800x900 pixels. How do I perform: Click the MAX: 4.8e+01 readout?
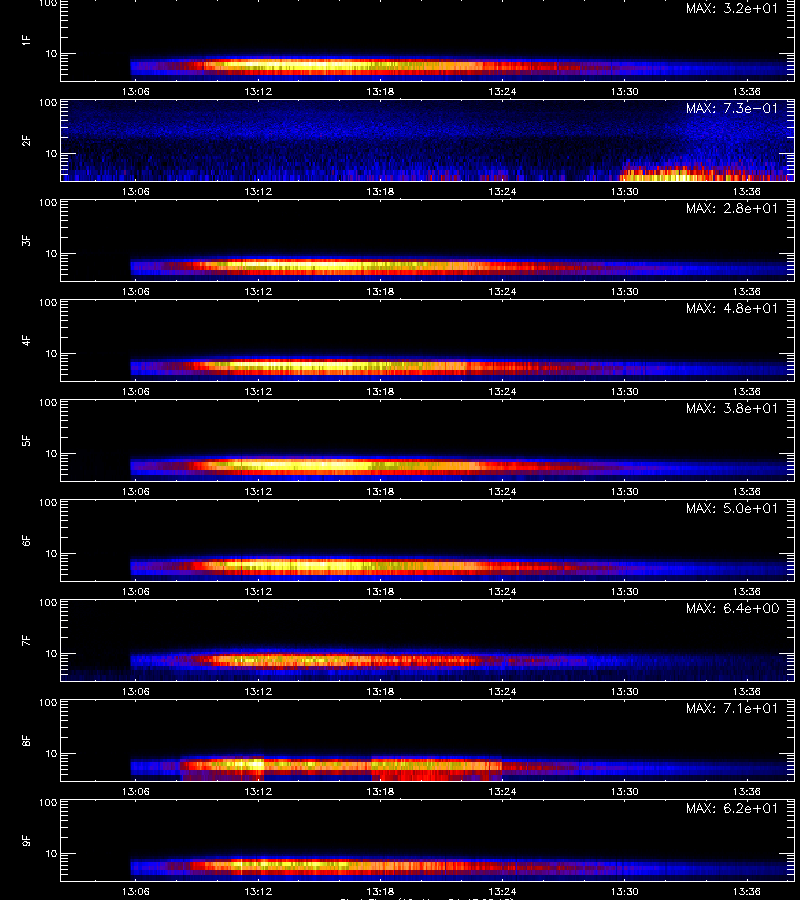(x=732, y=308)
